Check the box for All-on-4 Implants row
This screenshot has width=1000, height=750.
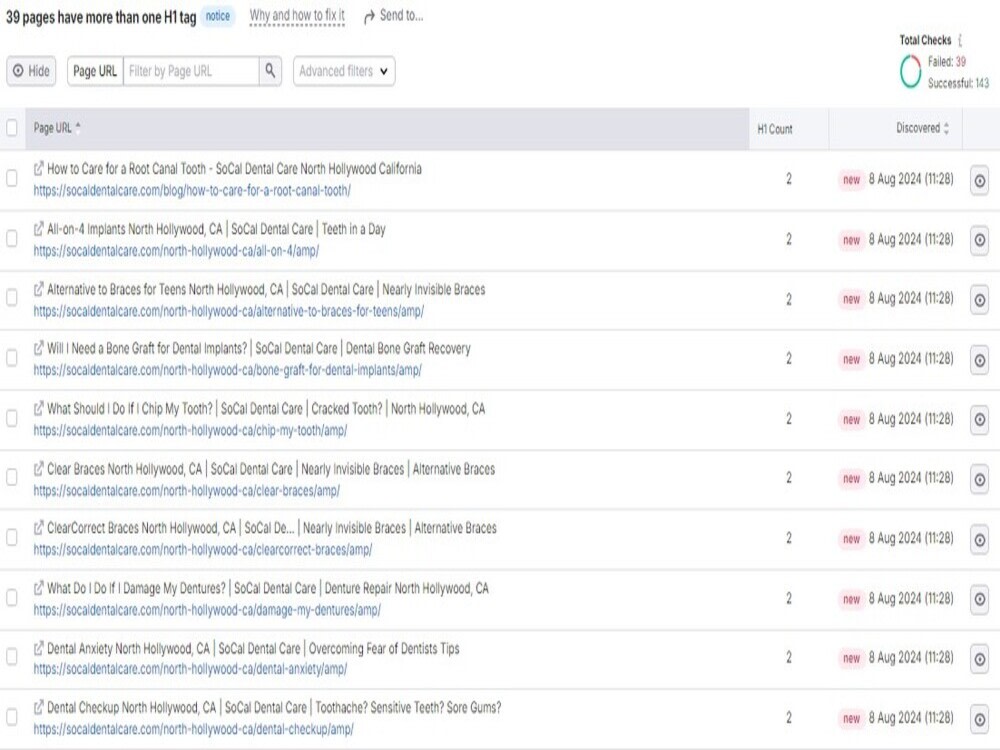[11, 239]
